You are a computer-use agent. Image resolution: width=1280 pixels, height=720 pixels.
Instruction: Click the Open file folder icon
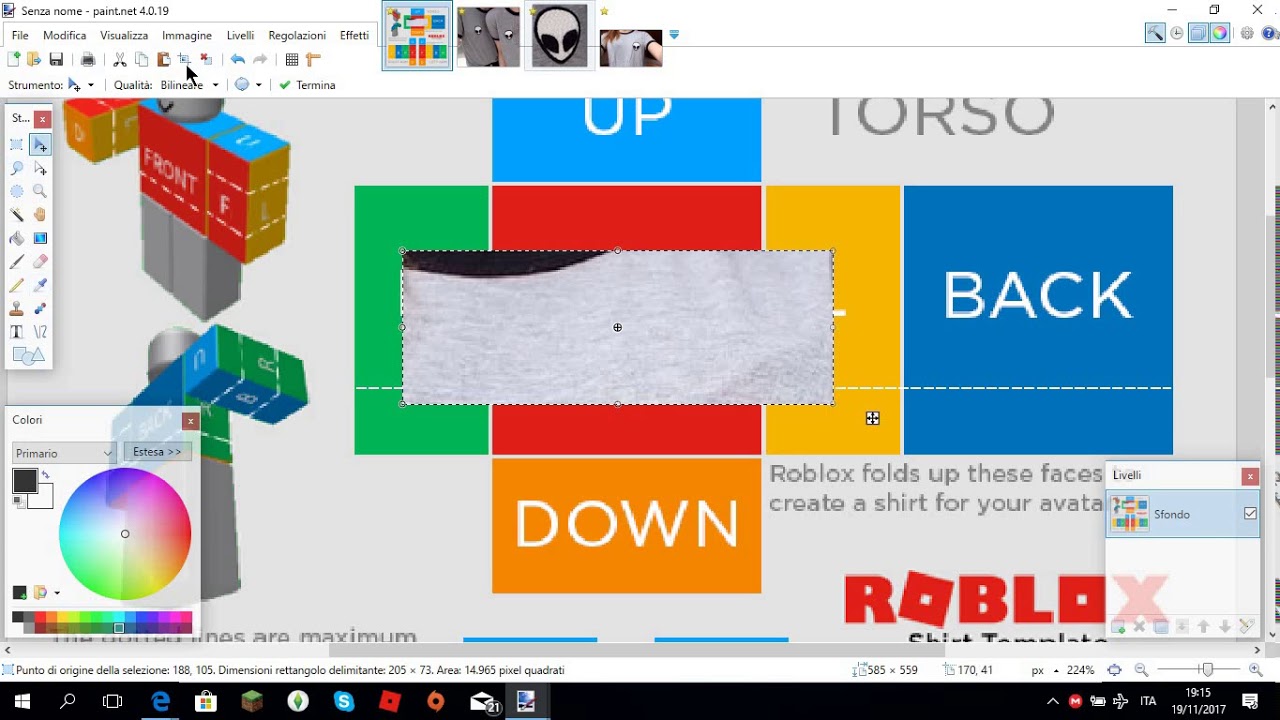click(x=34, y=60)
